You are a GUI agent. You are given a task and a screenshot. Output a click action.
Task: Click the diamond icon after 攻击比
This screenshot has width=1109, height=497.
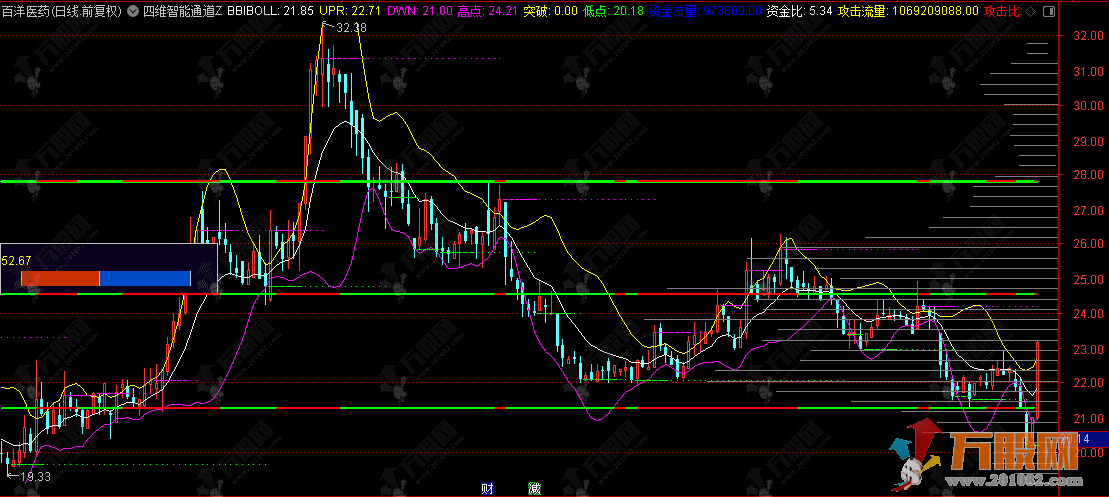[x=1030, y=11]
